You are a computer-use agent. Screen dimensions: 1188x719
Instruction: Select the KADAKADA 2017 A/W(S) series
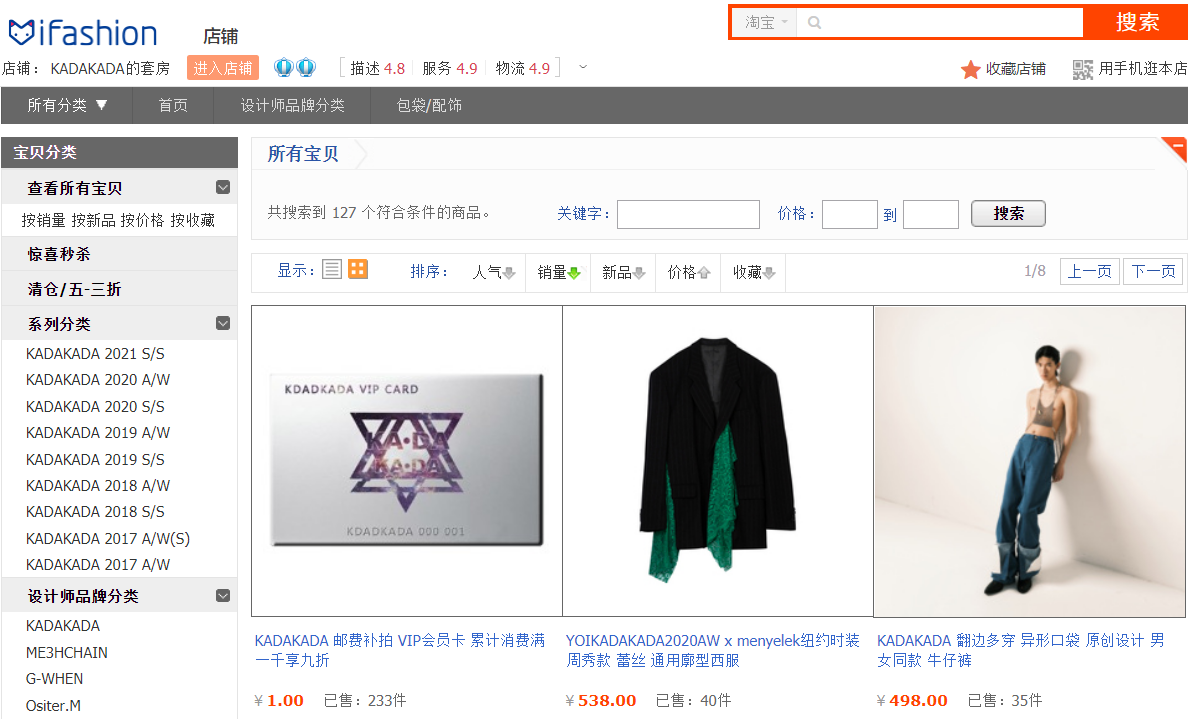(108, 539)
